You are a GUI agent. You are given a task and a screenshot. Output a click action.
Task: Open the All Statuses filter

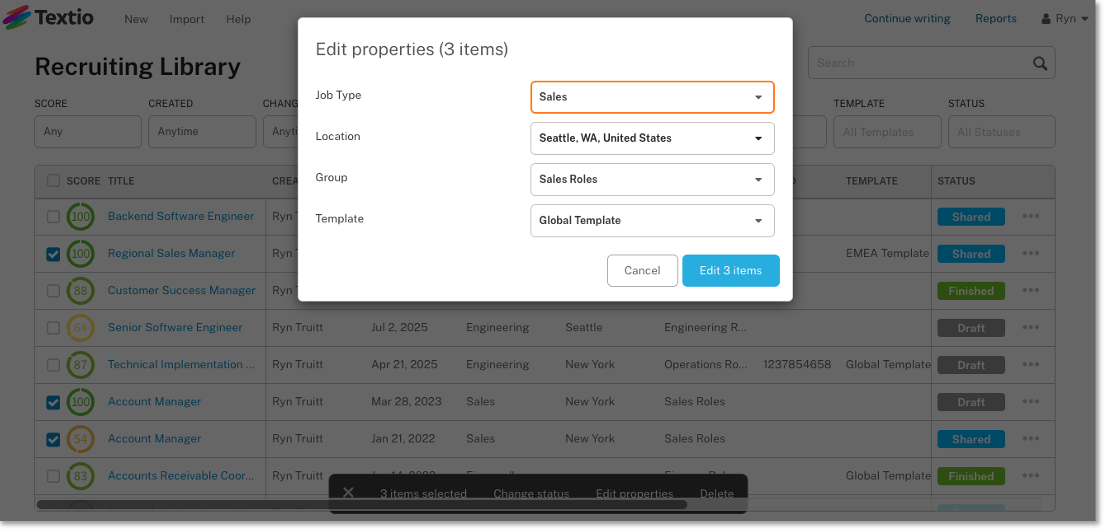tap(1001, 132)
